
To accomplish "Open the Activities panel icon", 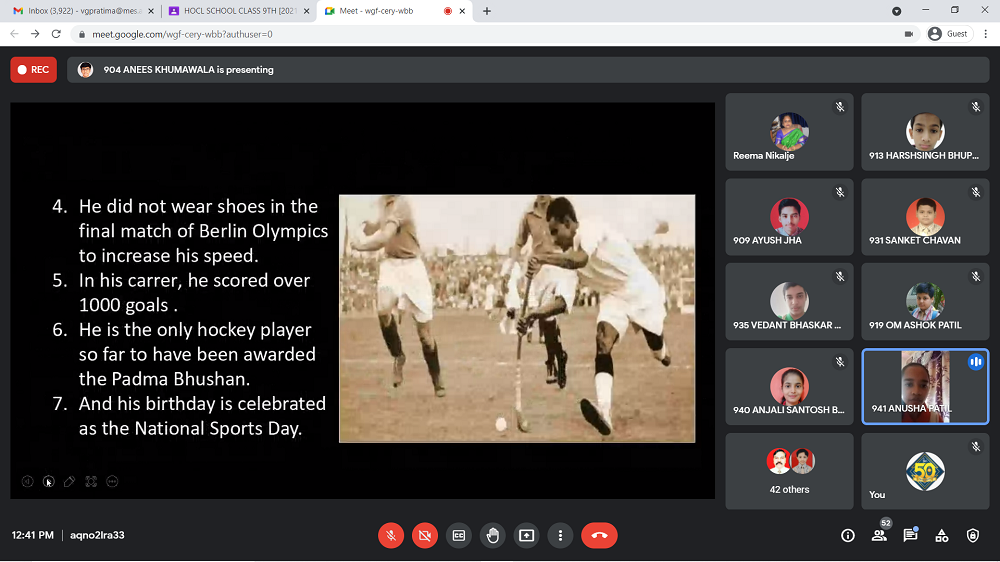I will [941, 535].
